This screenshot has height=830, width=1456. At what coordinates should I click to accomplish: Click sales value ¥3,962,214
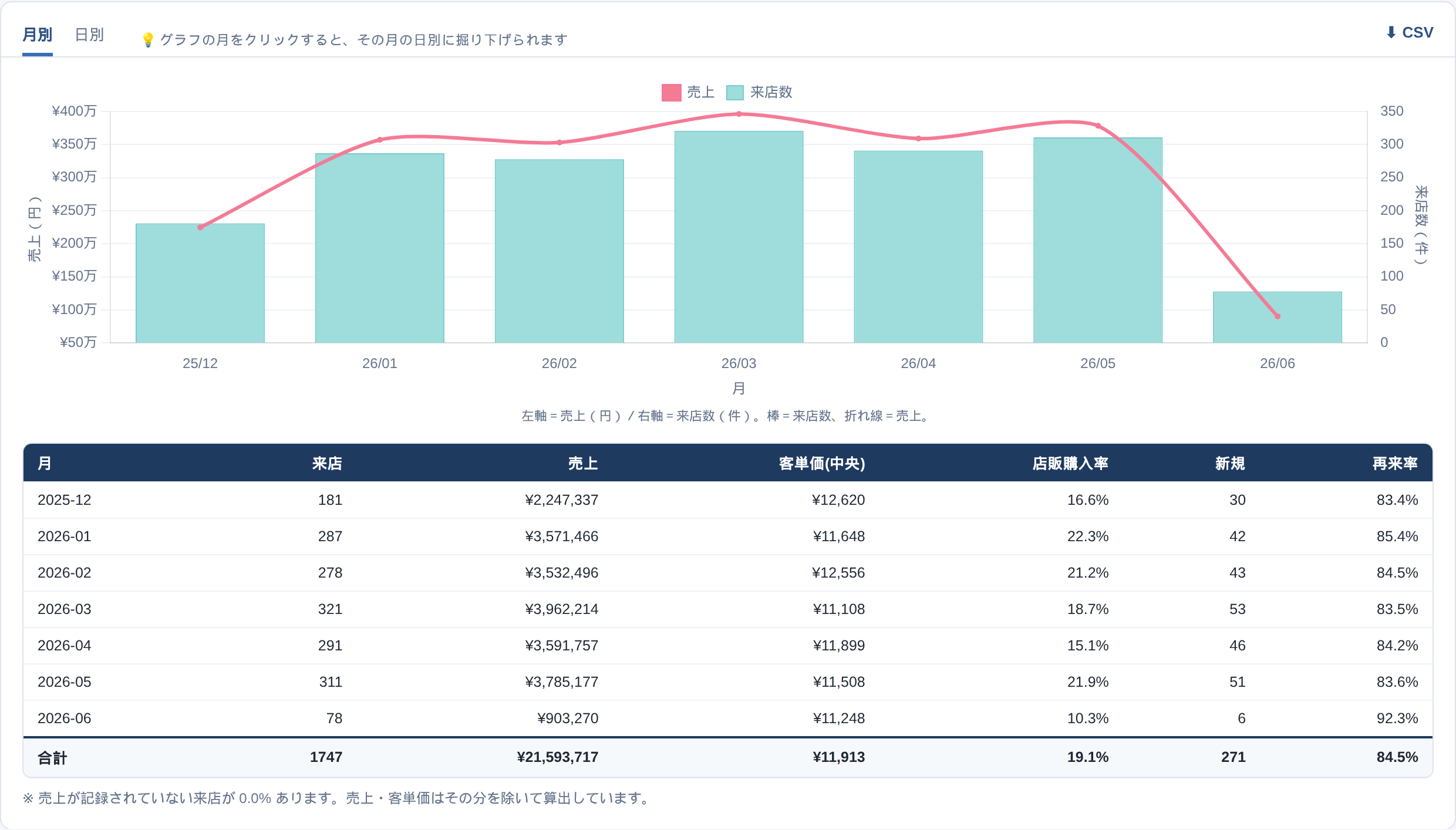coord(562,609)
